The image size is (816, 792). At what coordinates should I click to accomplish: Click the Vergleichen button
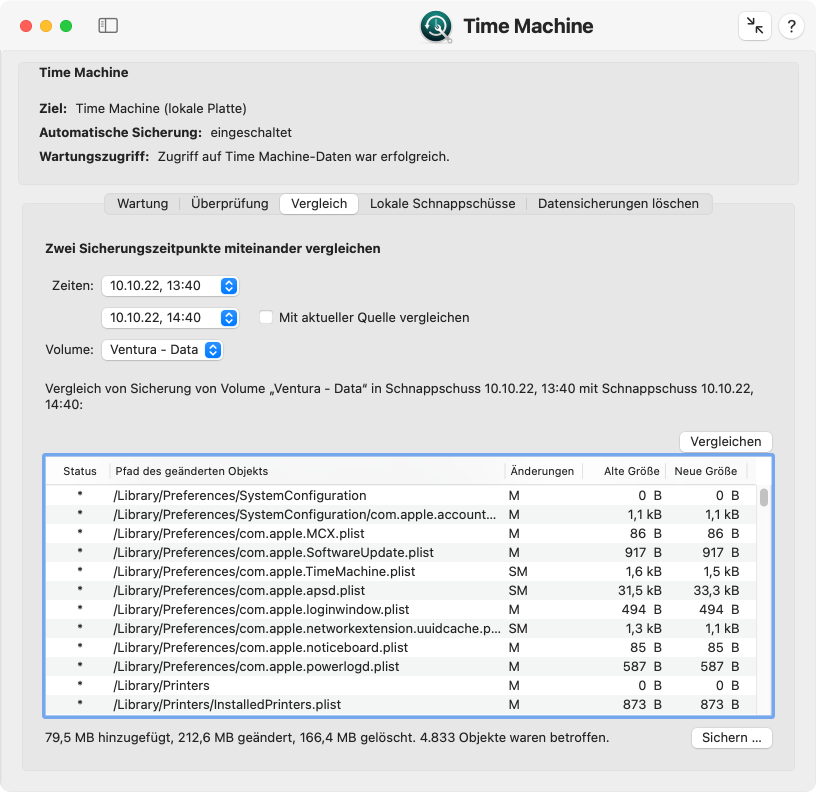pos(725,442)
